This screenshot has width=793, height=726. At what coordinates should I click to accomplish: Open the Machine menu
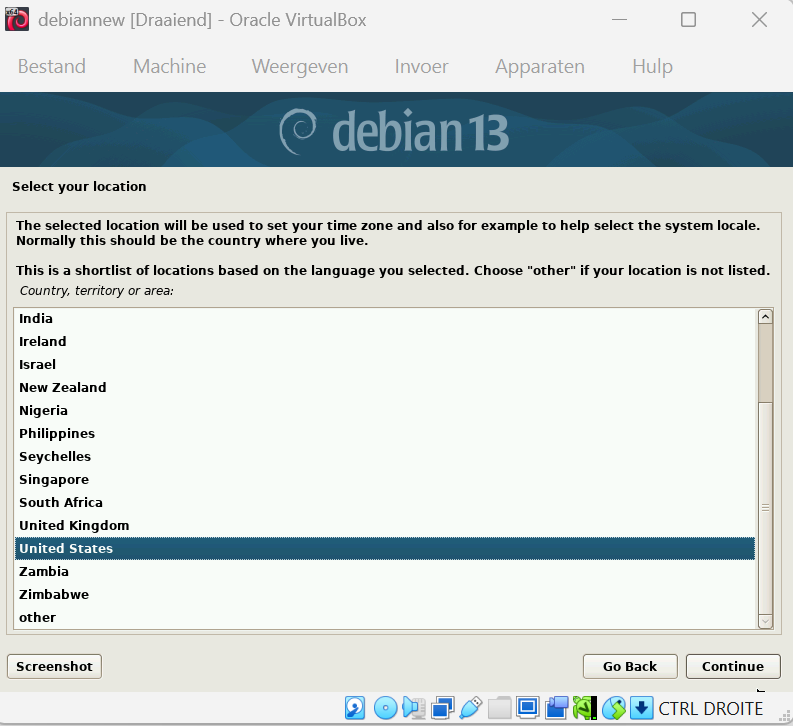(169, 66)
